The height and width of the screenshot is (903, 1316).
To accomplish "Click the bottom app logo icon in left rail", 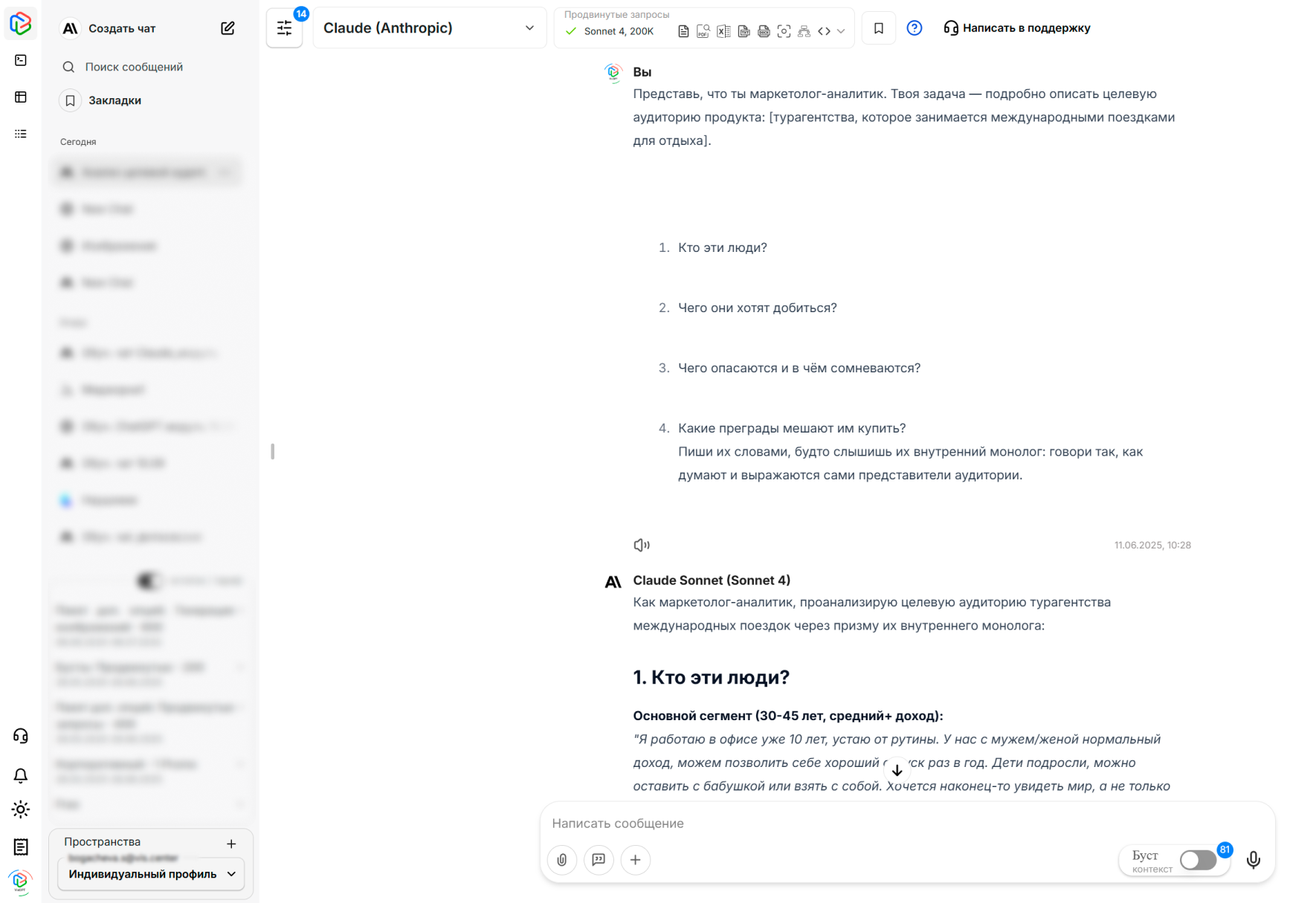I will (x=21, y=881).
